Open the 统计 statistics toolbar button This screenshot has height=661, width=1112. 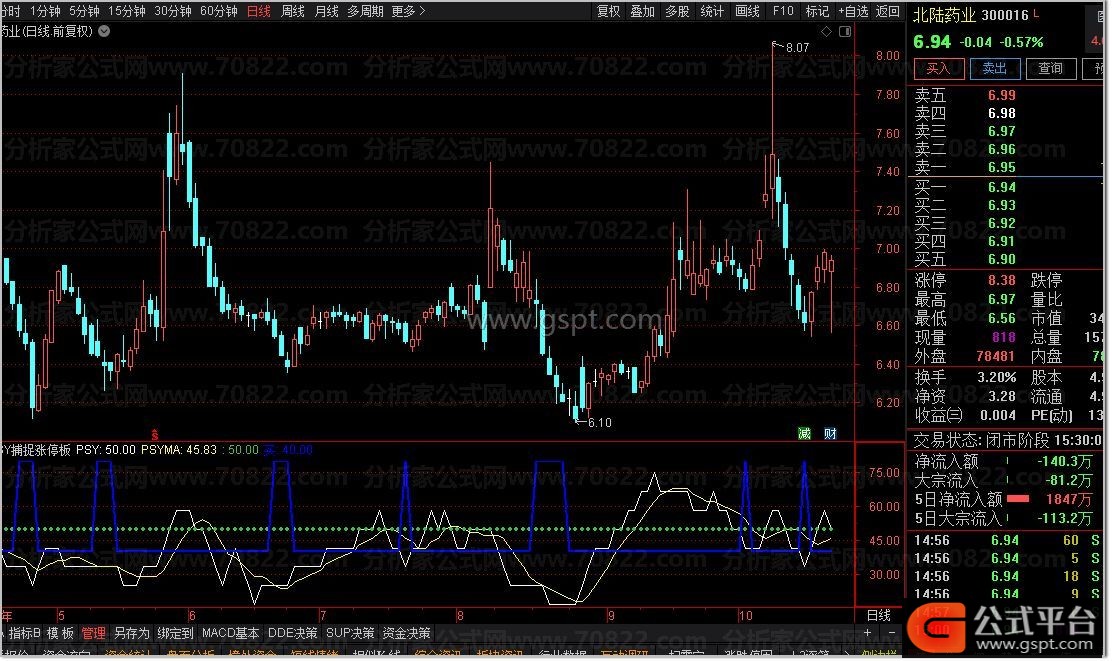click(712, 11)
